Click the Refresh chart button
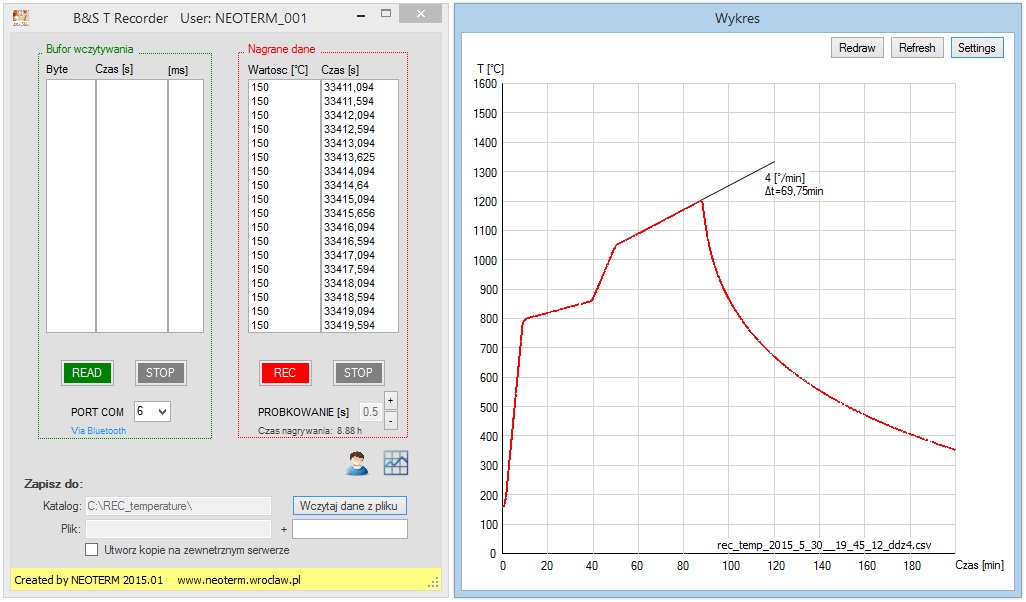Viewport: 1026px width, 602px height. pyautogui.click(x=917, y=48)
